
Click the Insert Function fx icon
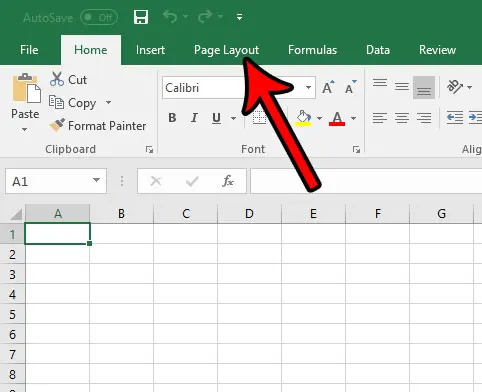pos(228,181)
